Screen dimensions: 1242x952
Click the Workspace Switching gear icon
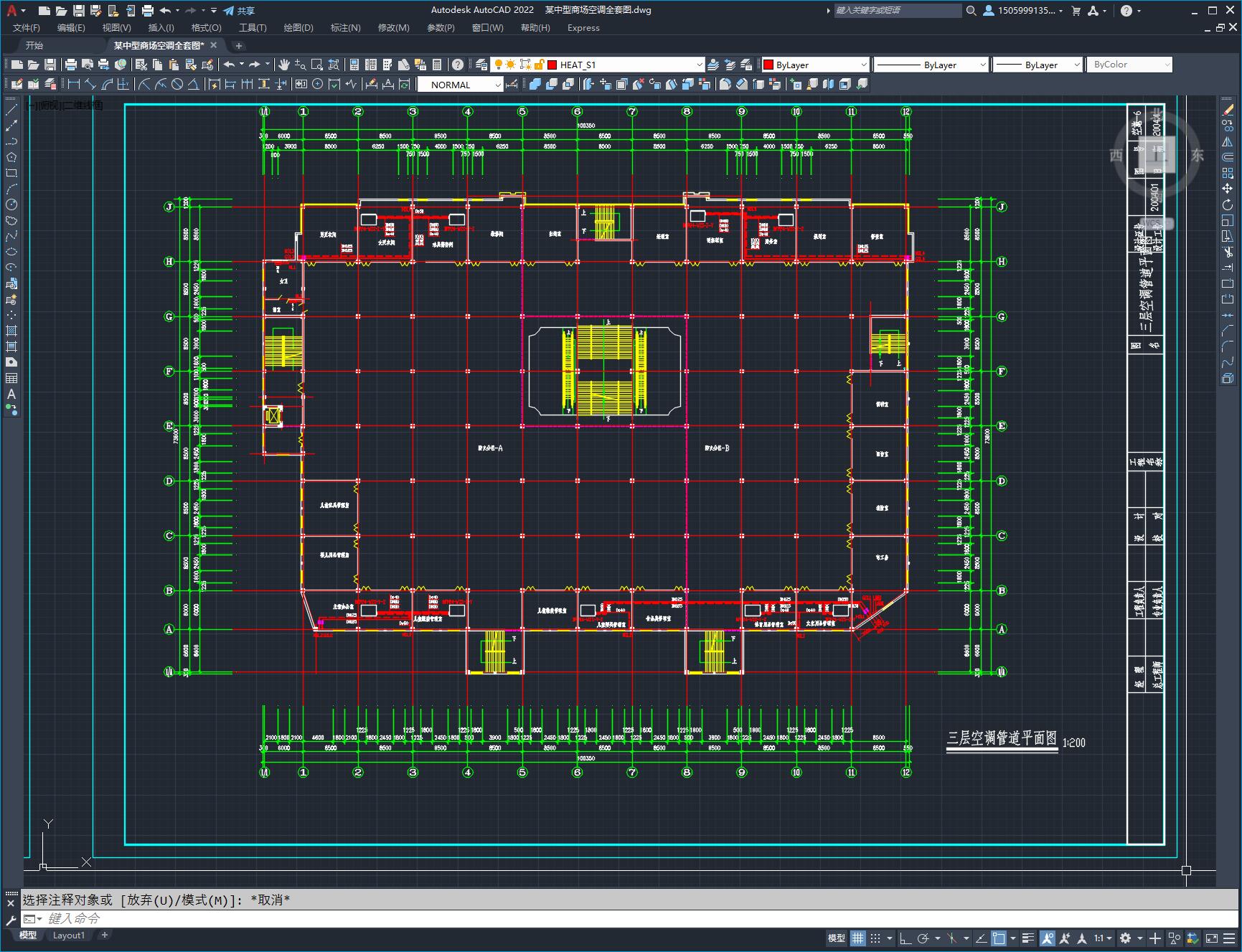point(1125,938)
